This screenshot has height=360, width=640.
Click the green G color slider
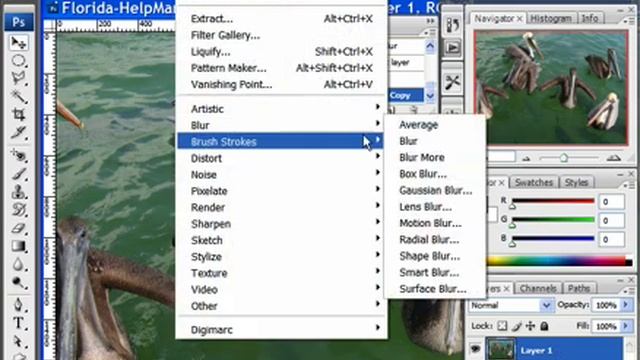[553, 220]
